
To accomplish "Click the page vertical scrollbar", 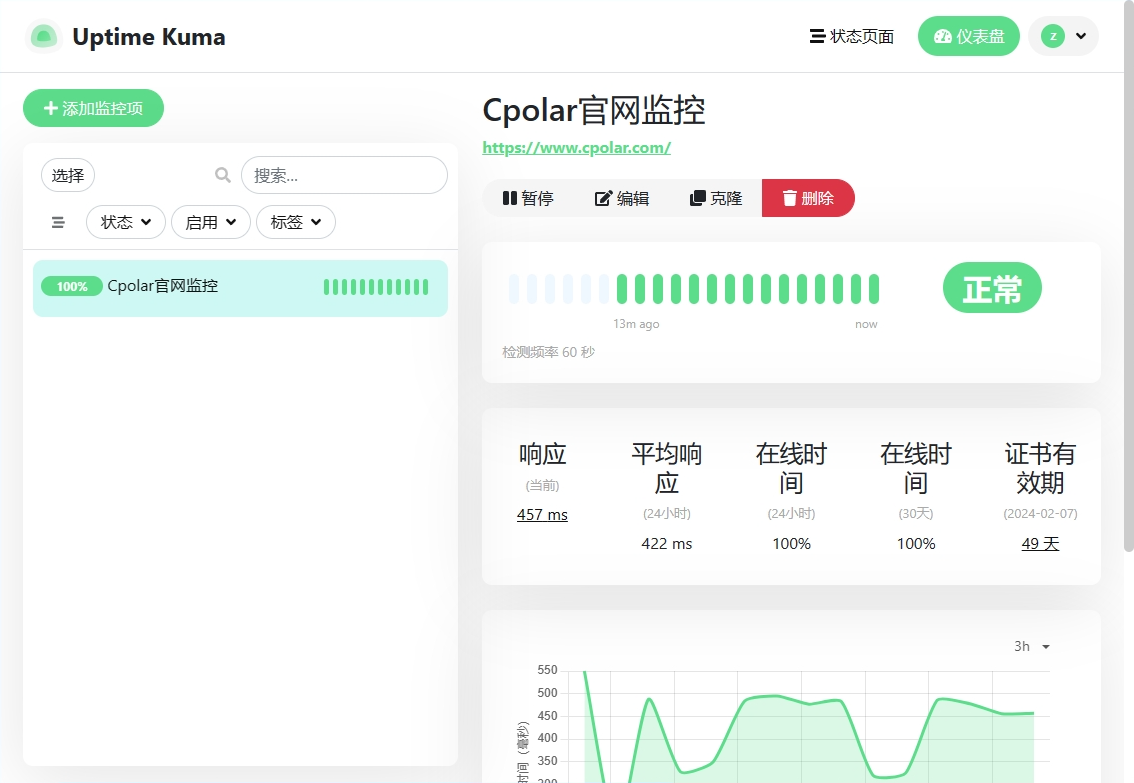I will 1128,275.
